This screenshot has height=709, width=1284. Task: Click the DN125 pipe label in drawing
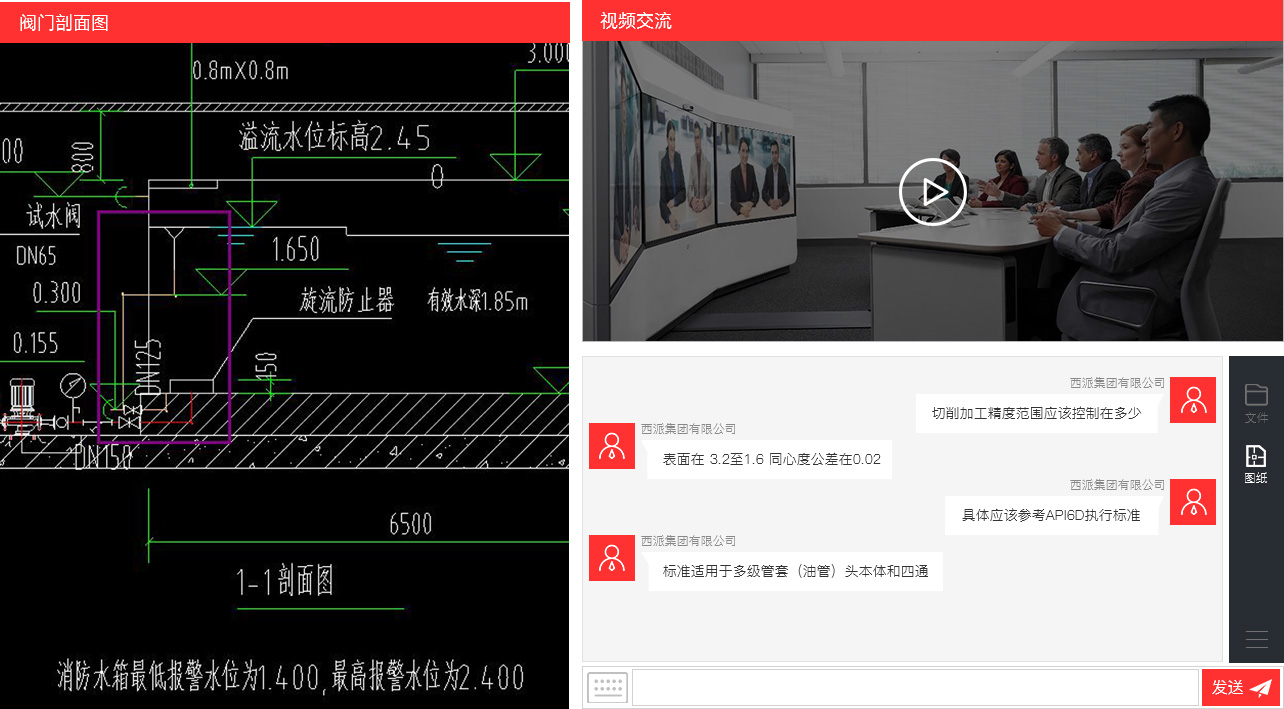pyautogui.click(x=147, y=367)
